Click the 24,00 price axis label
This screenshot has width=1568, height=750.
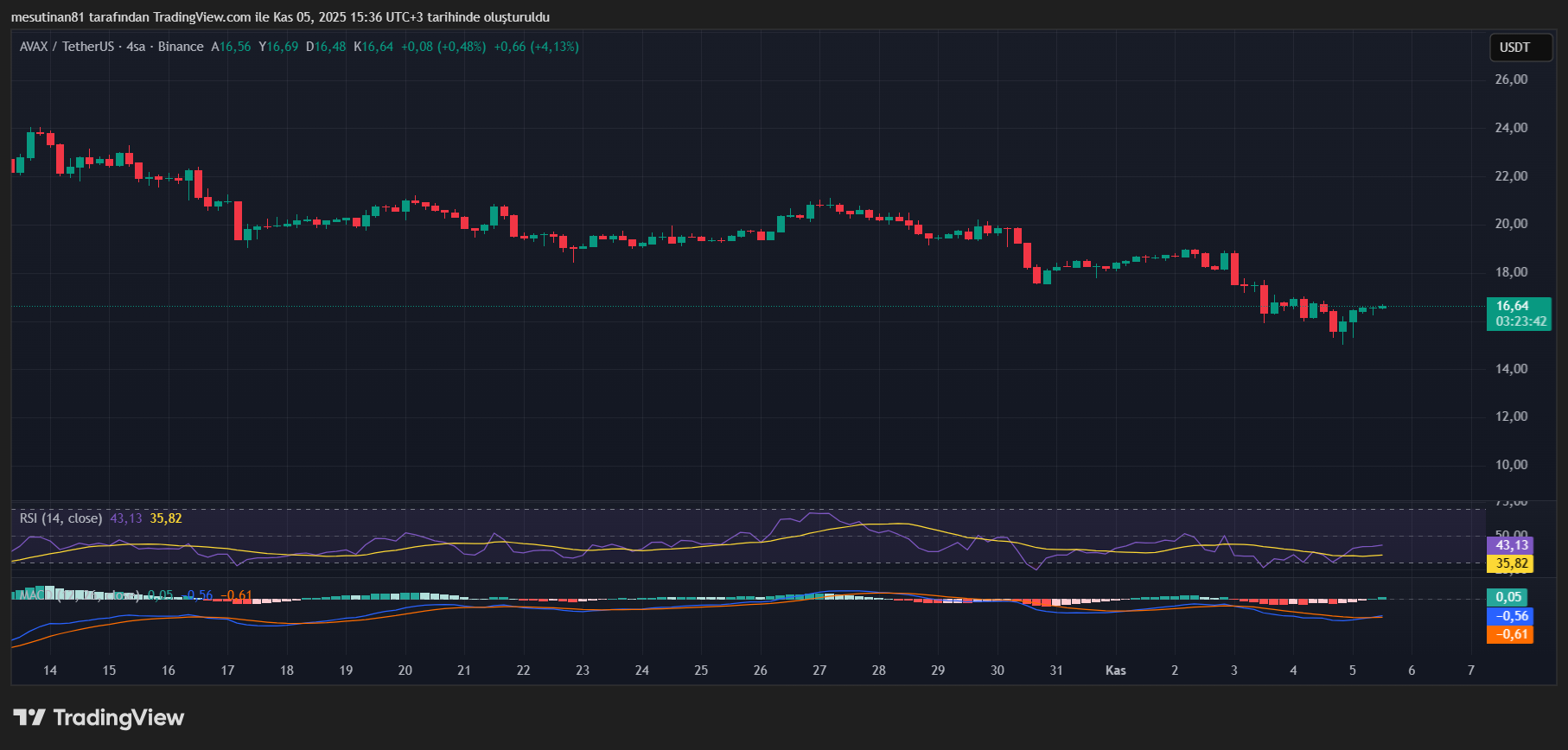tap(1512, 128)
